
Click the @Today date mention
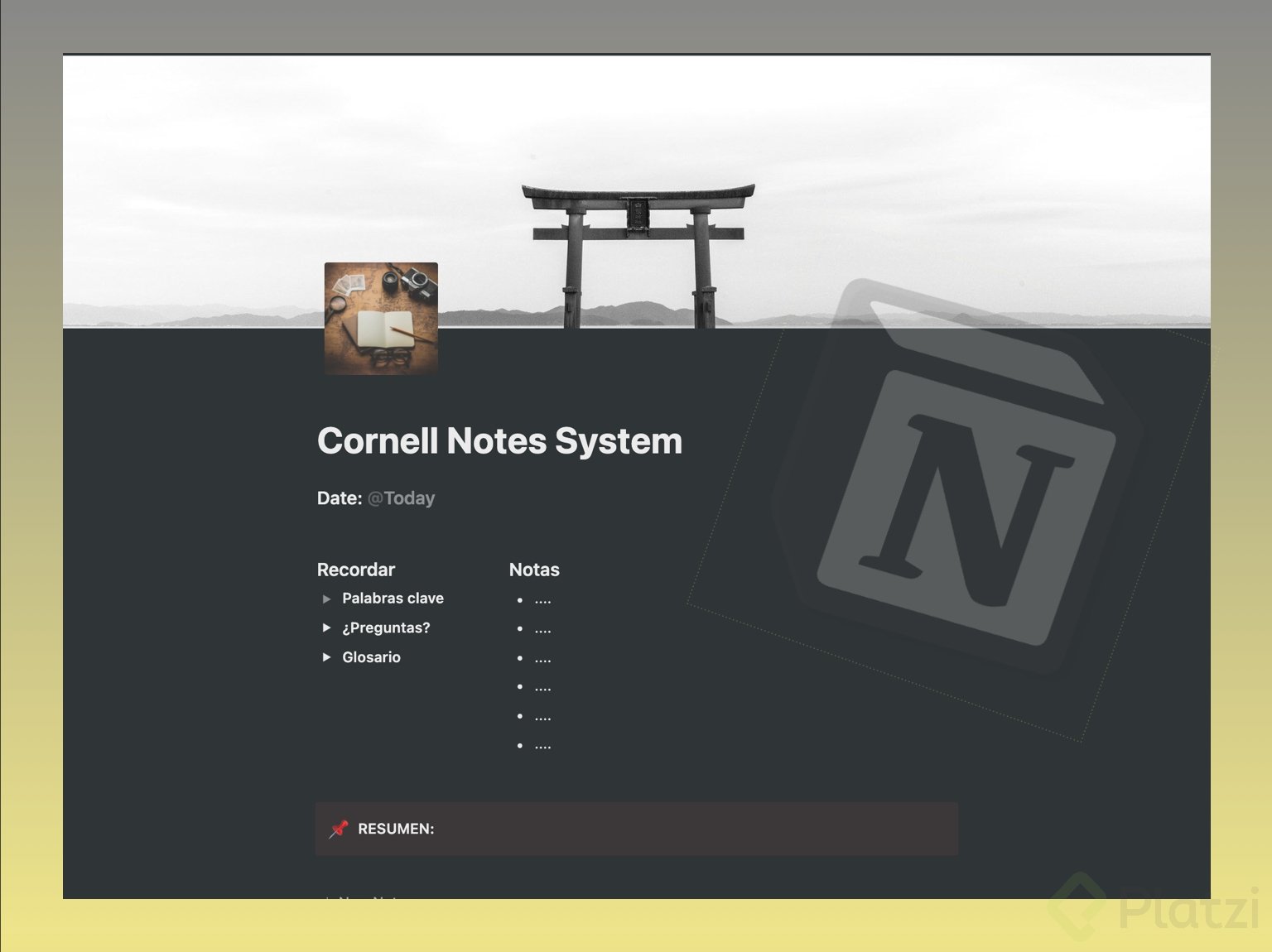(x=401, y=498)
